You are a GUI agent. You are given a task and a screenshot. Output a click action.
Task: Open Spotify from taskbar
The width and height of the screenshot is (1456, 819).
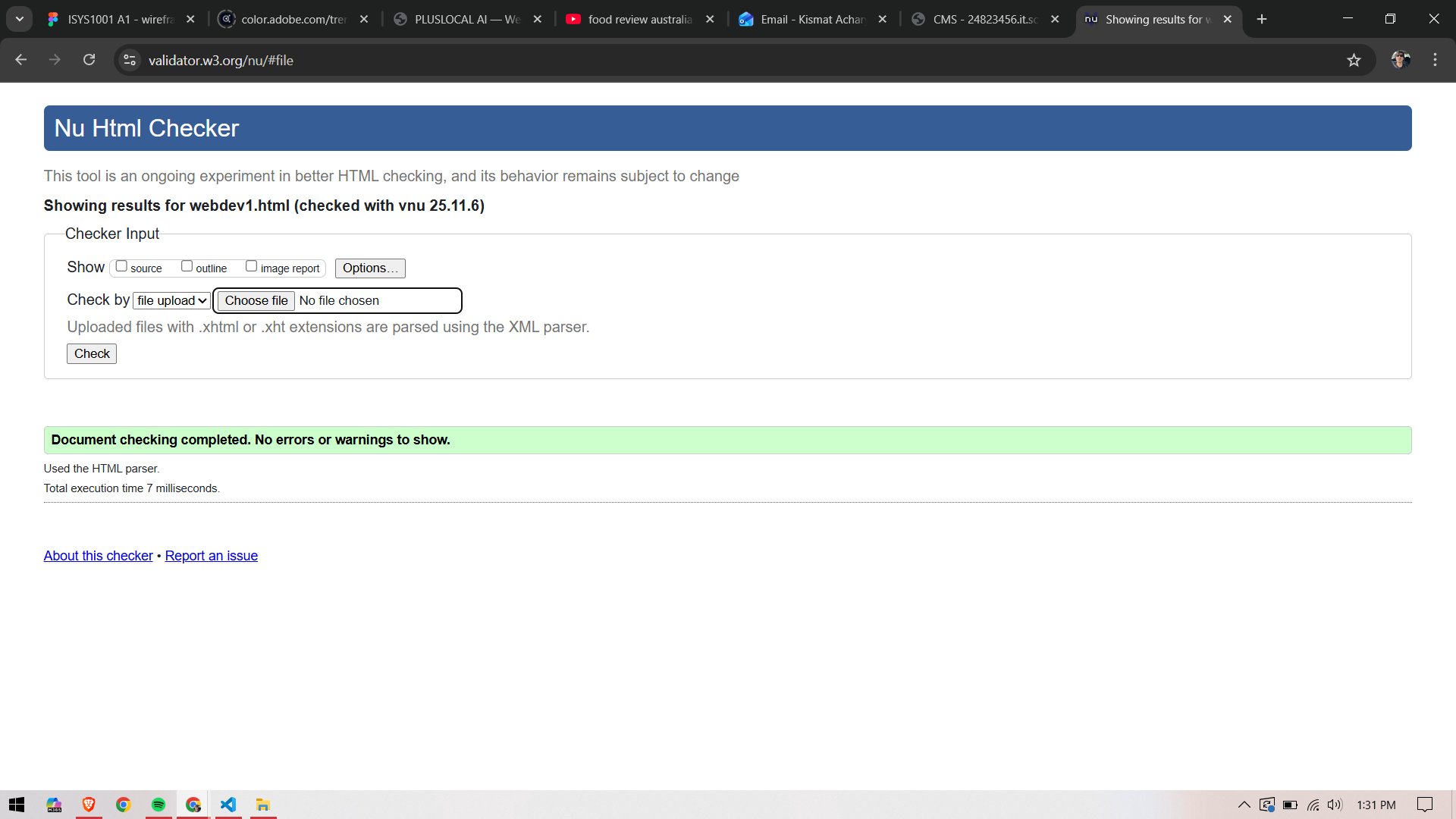158,805
